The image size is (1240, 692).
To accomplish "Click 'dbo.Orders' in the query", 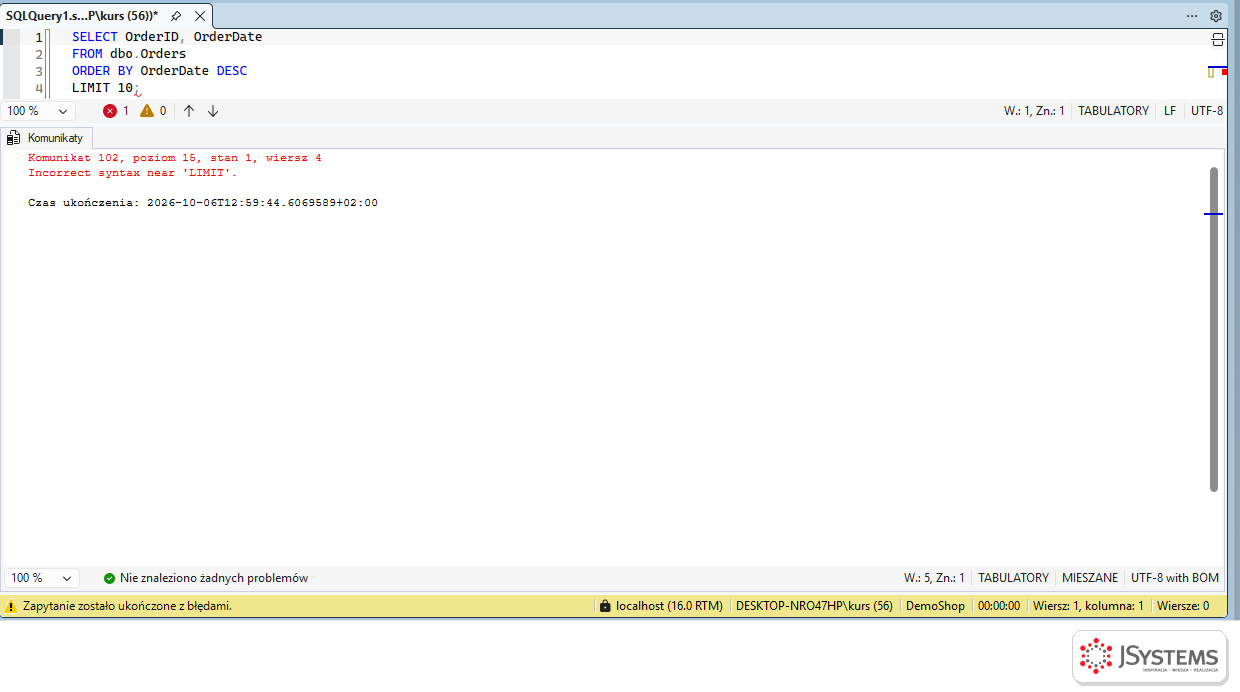I will (x=148, y=54).
